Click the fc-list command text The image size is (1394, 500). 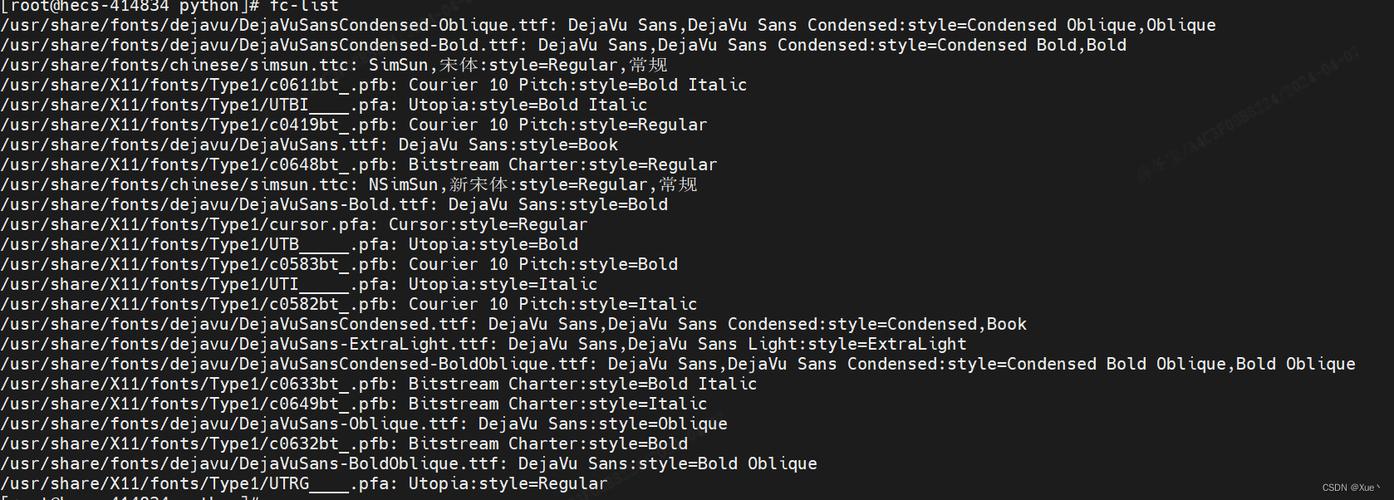[x=304, y=5]
